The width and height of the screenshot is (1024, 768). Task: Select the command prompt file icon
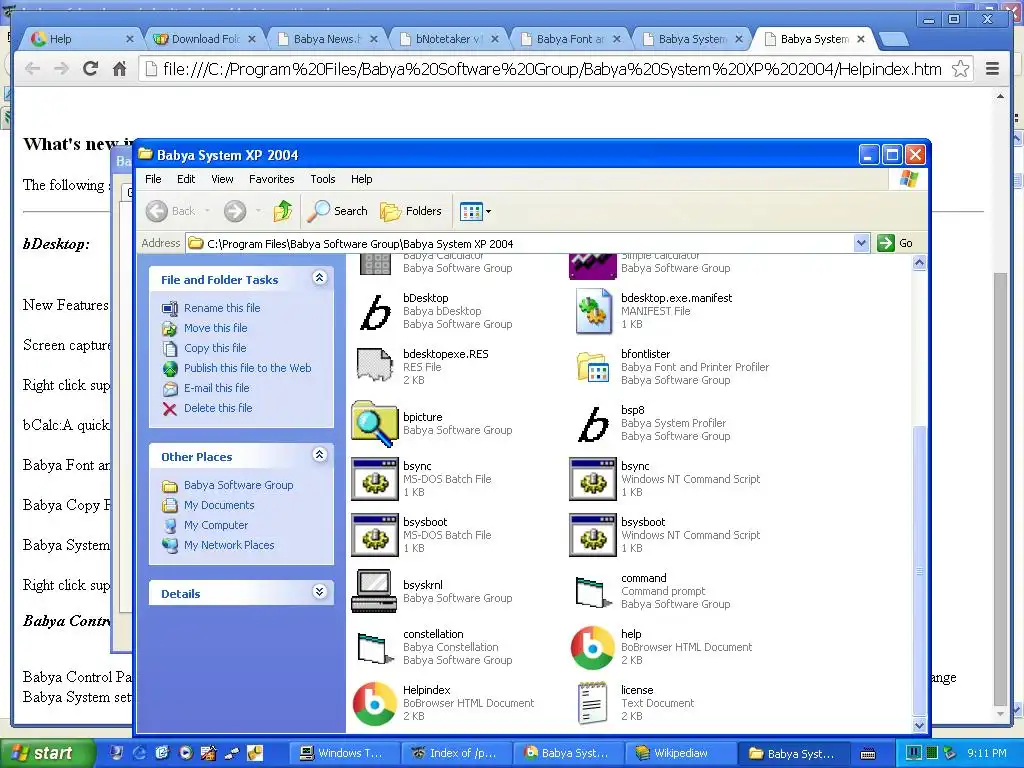[593, 591]
